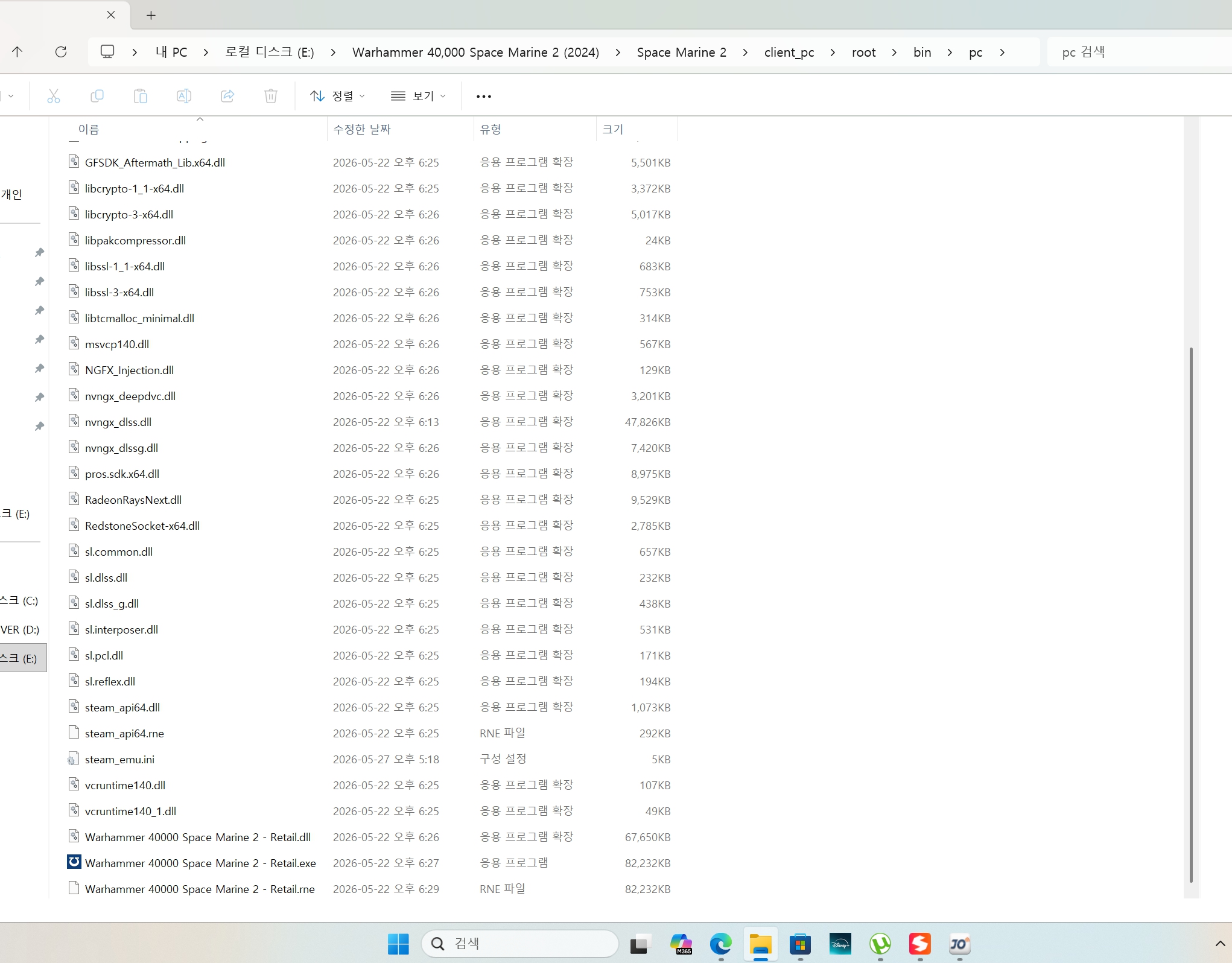The height and width of the screenshot is (963, 1232).
Task: Go up one folder with Up arrow
Action: [17, 52]
